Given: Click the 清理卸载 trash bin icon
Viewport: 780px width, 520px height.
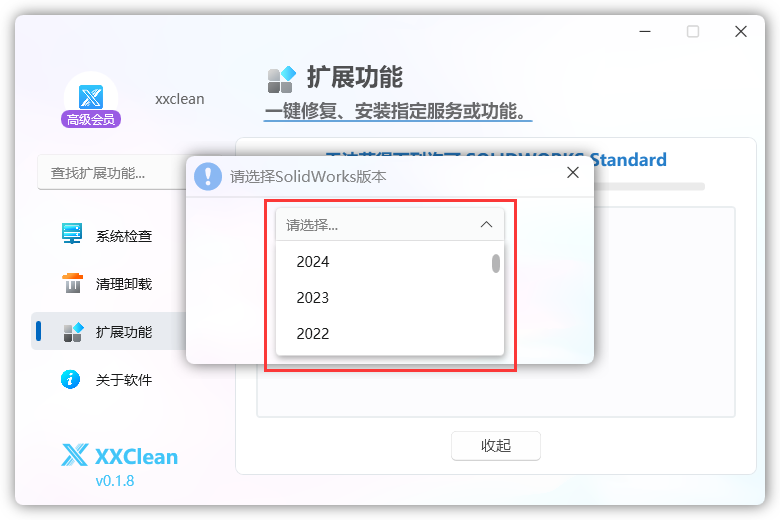Looking at the screenshot, I should [x=73, y=283].
